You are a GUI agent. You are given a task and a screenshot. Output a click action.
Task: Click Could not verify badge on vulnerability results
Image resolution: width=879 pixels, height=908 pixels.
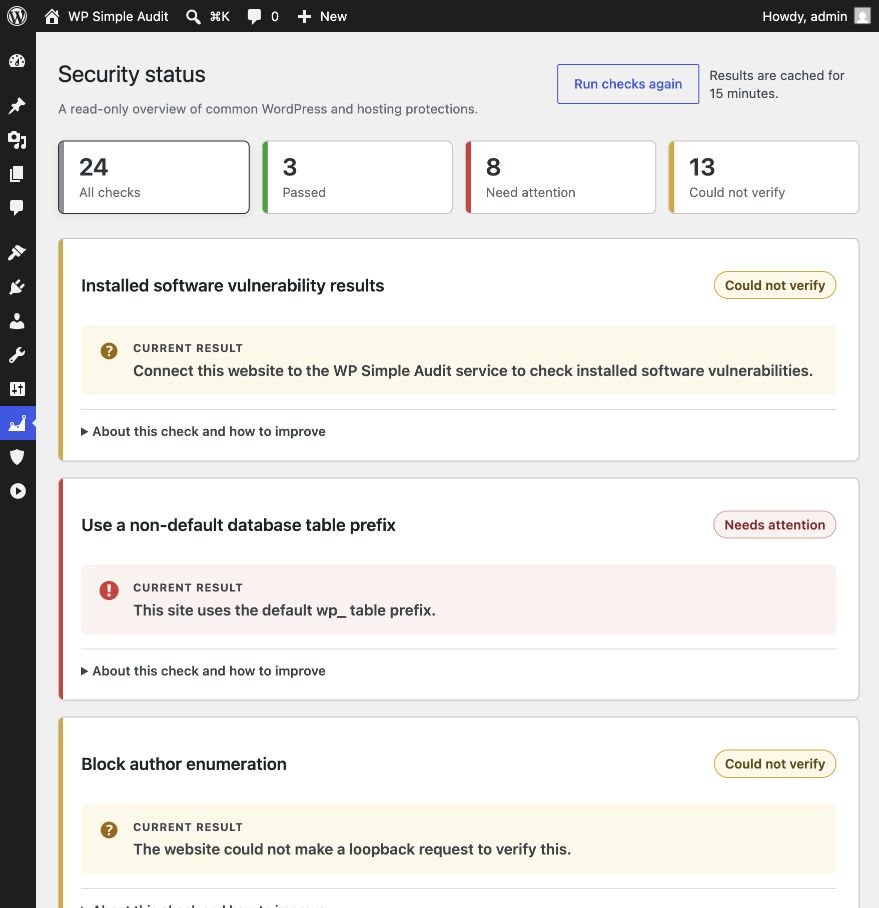click(775, 285)
